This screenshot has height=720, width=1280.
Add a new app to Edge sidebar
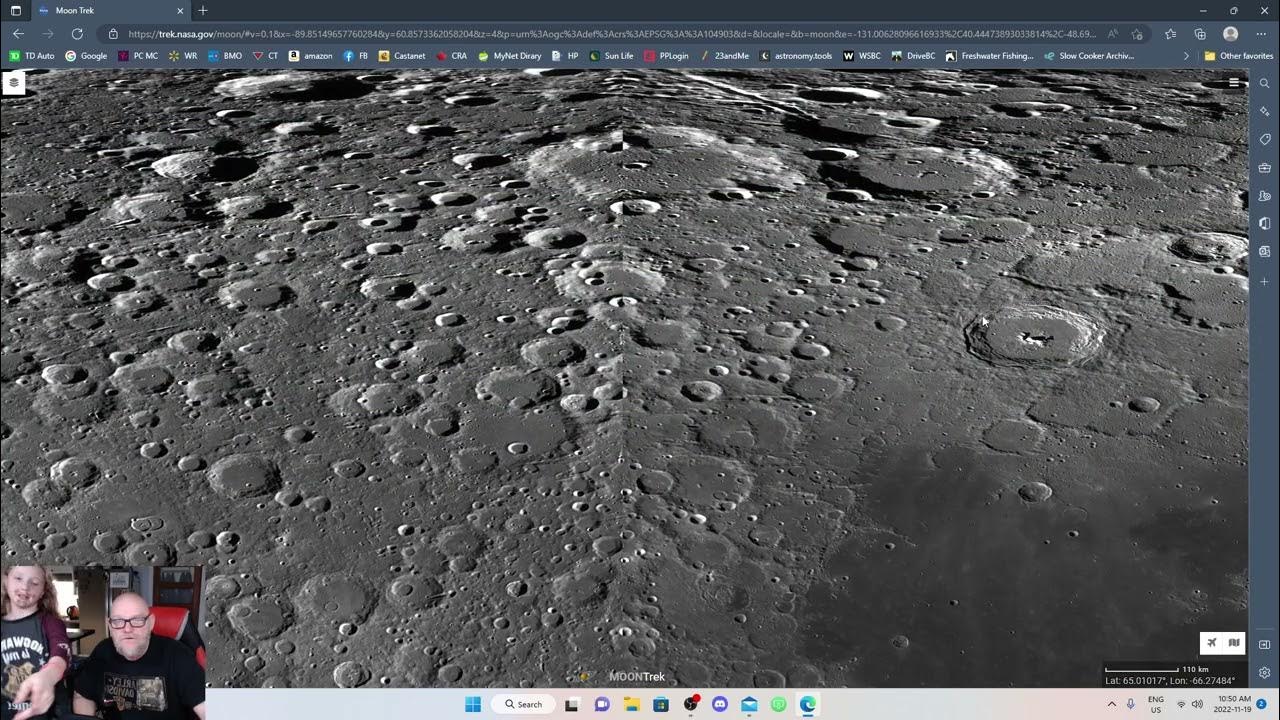pyautogui.click(x=1265, y=281)
